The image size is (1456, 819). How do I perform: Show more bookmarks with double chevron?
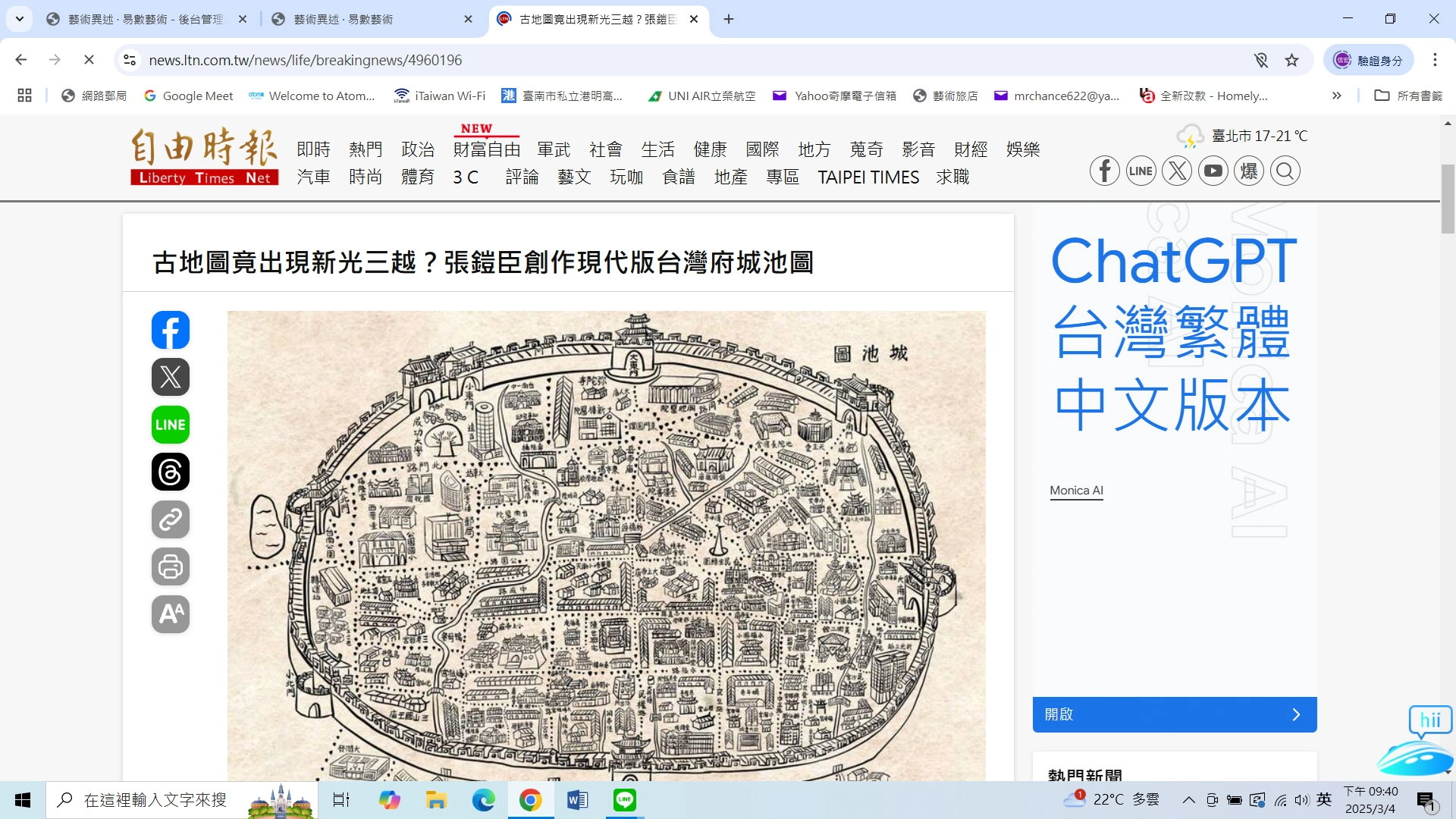coord(1336,96)
